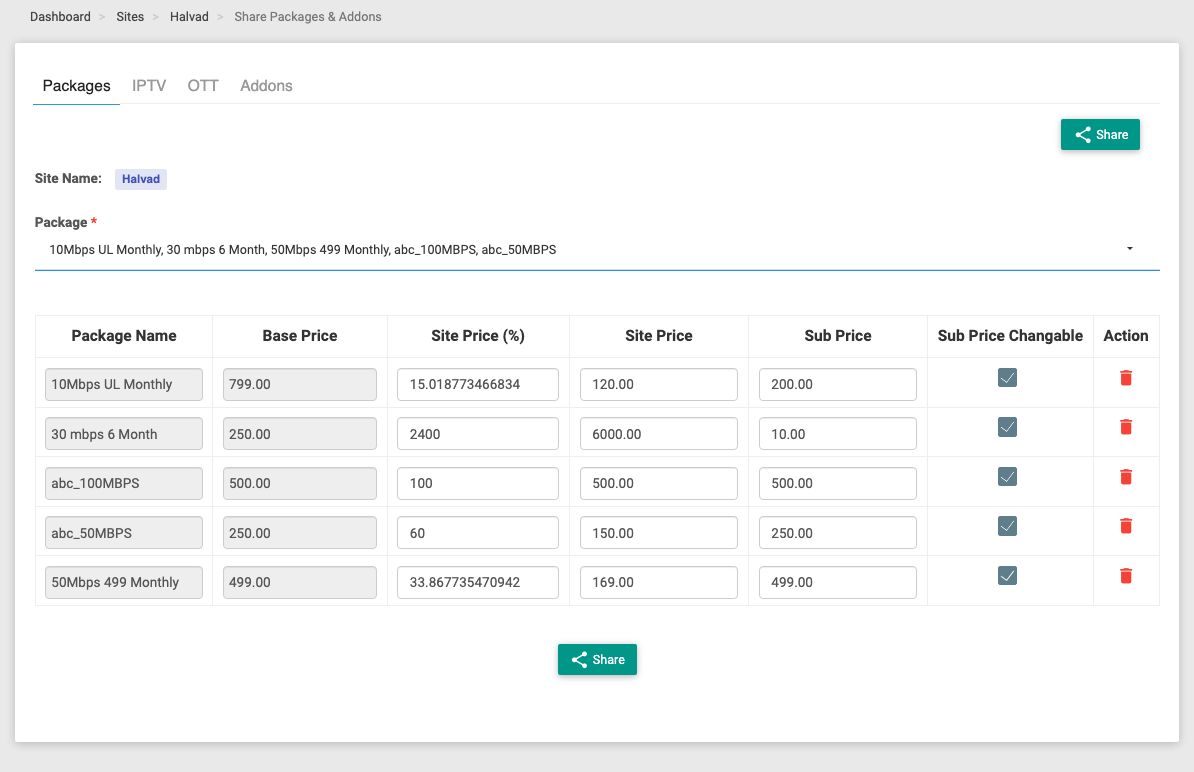Screen dimensions: 1194x772
Task: Click the 50Mbps 499 Monthly package name field
Action: (x=123, y=582)
